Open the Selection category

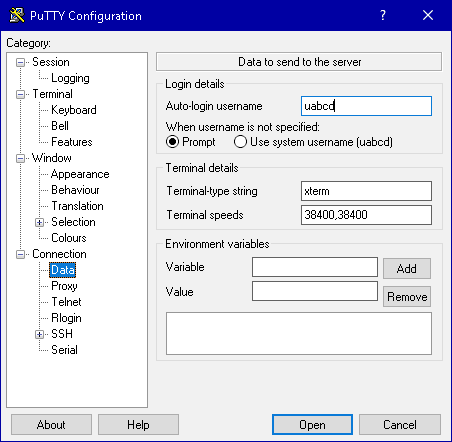[x=73, y=222]
